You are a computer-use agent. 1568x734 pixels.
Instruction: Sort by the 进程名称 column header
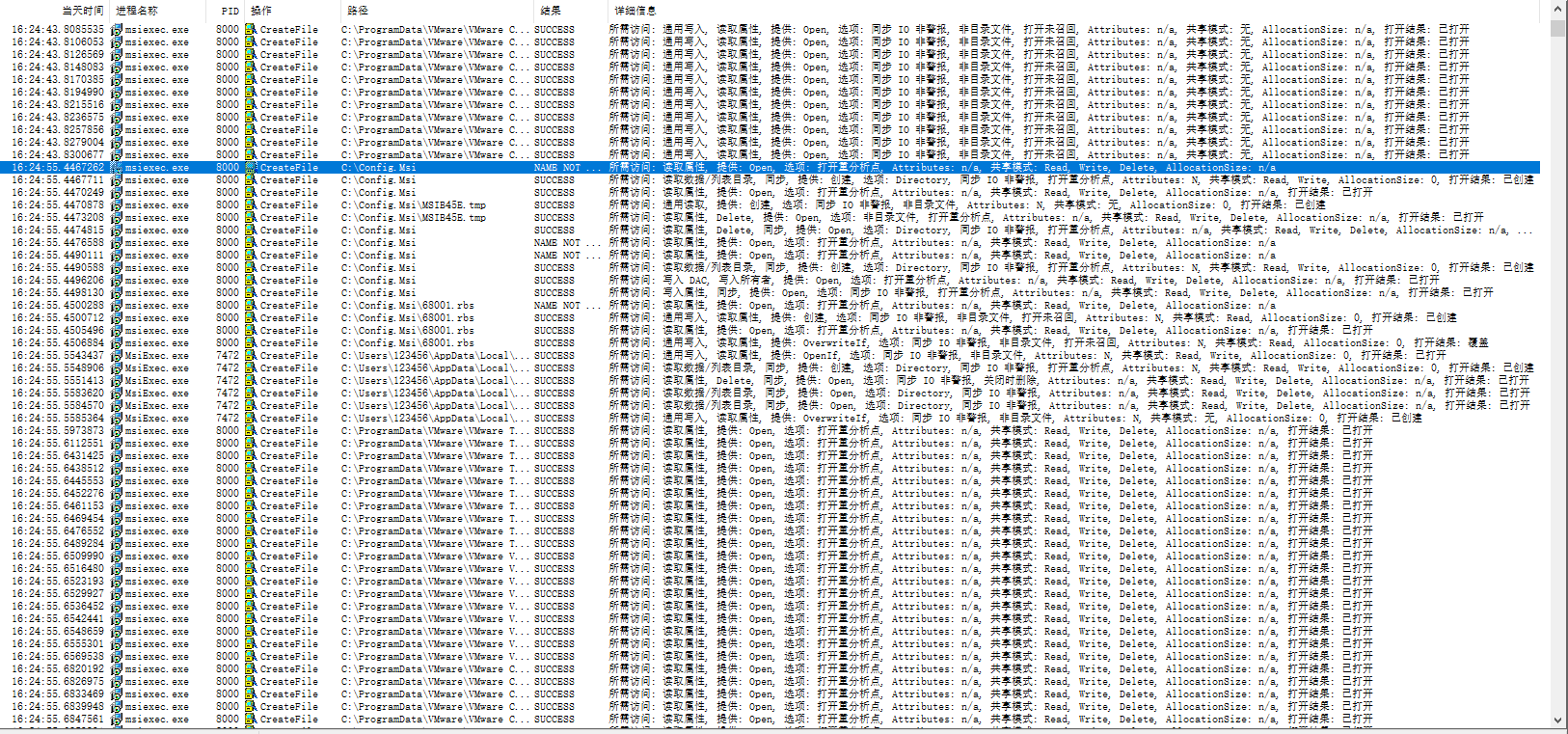(137, 11)
